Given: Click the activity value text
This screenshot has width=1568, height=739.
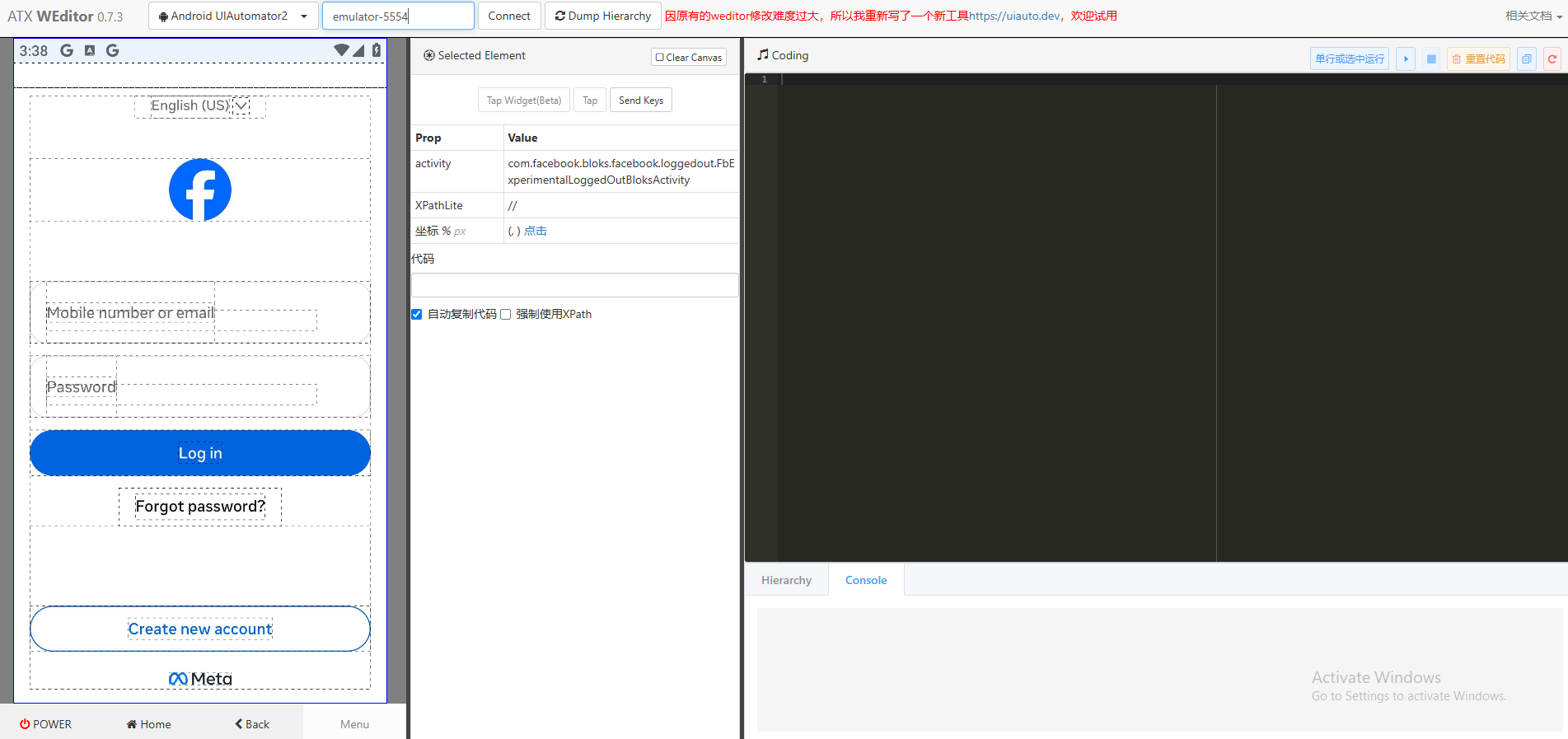Looking at the screenshot, I should coord(621,171).
